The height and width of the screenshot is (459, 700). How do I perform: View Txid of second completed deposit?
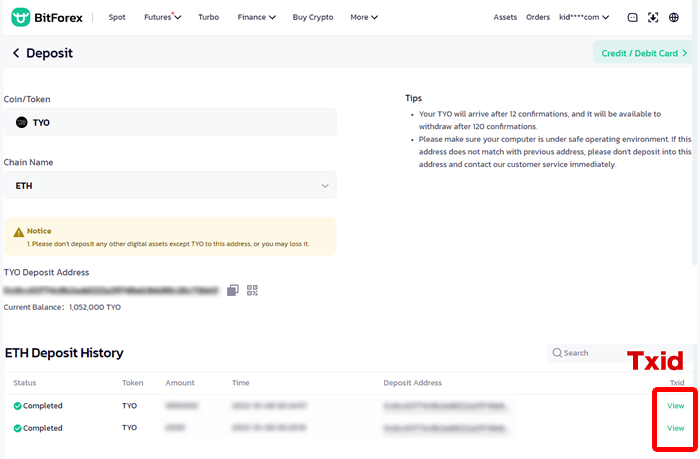click(675, 428)
